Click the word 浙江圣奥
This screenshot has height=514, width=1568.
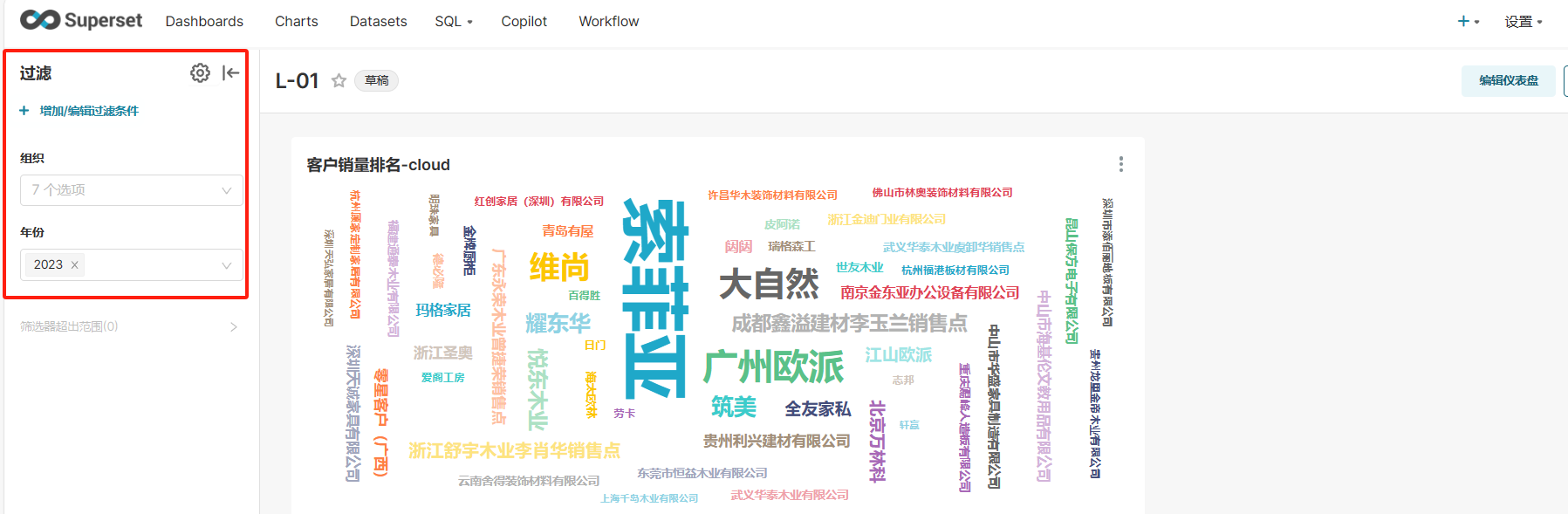[443, 353]
